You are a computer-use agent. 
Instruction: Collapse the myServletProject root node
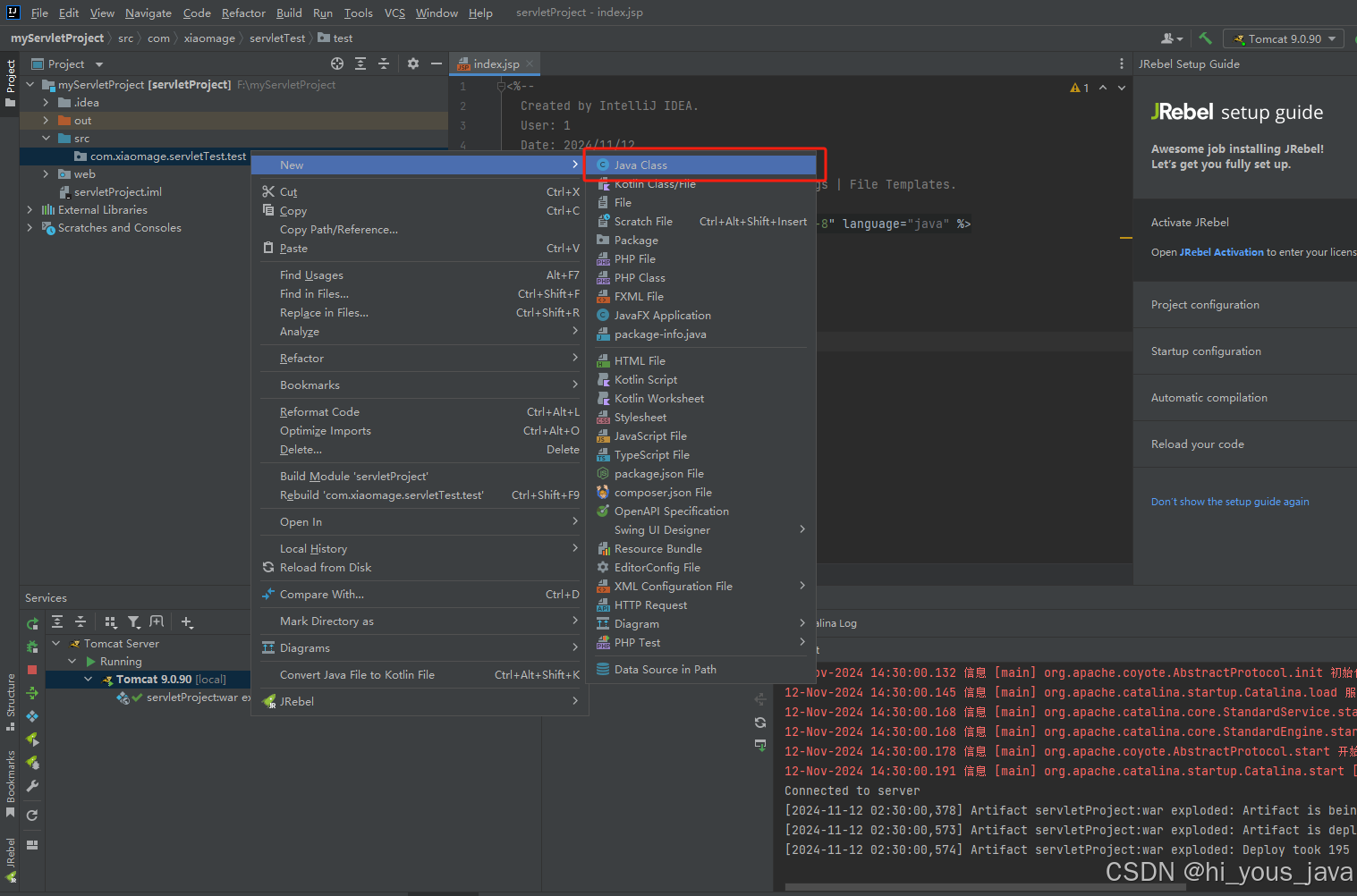point(30,84)
